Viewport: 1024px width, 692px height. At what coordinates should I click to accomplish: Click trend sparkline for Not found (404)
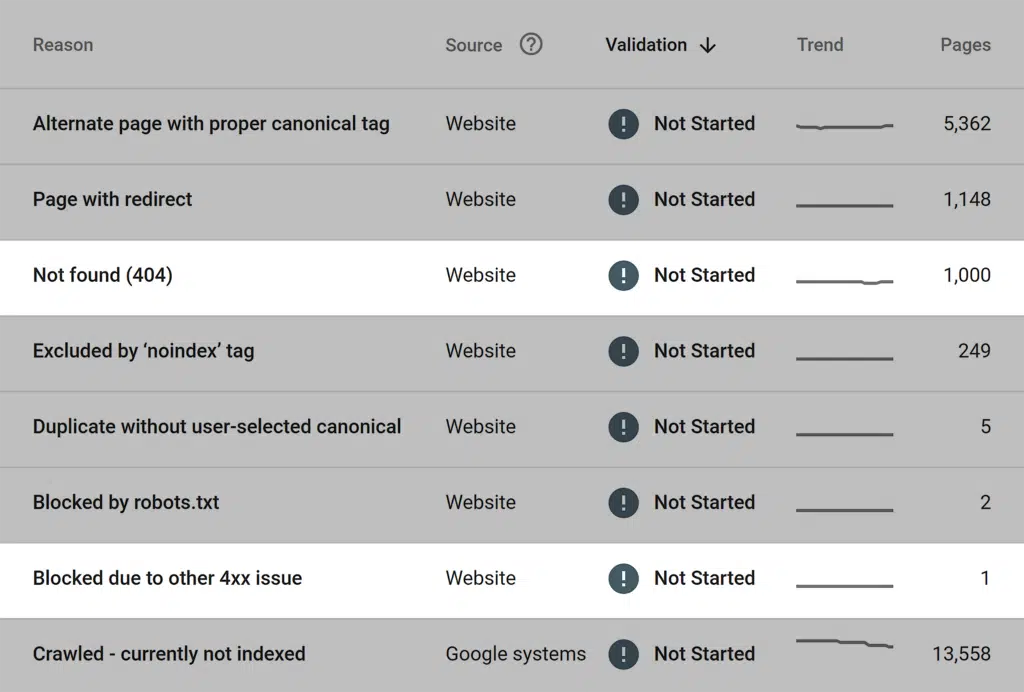point(844,281)
